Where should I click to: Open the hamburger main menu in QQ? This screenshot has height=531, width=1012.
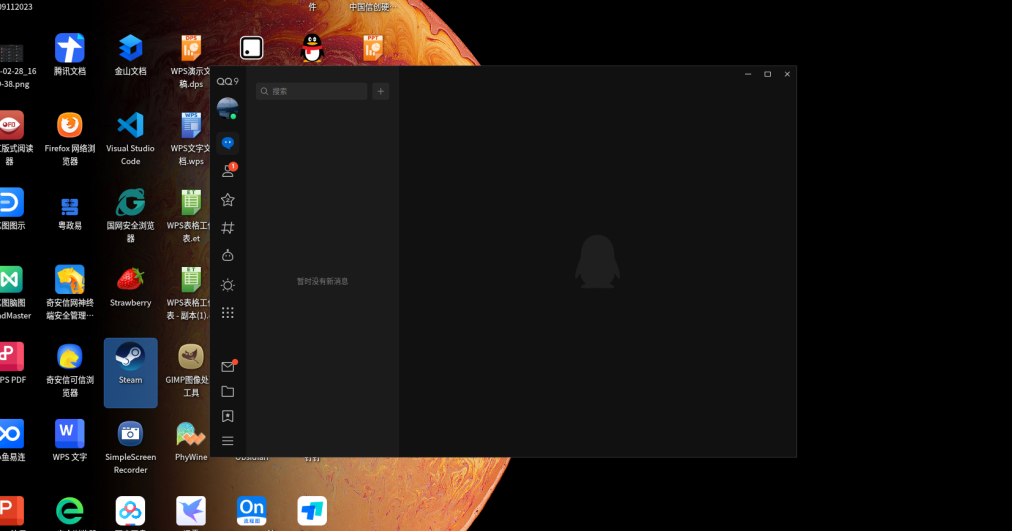pos(228,441)
